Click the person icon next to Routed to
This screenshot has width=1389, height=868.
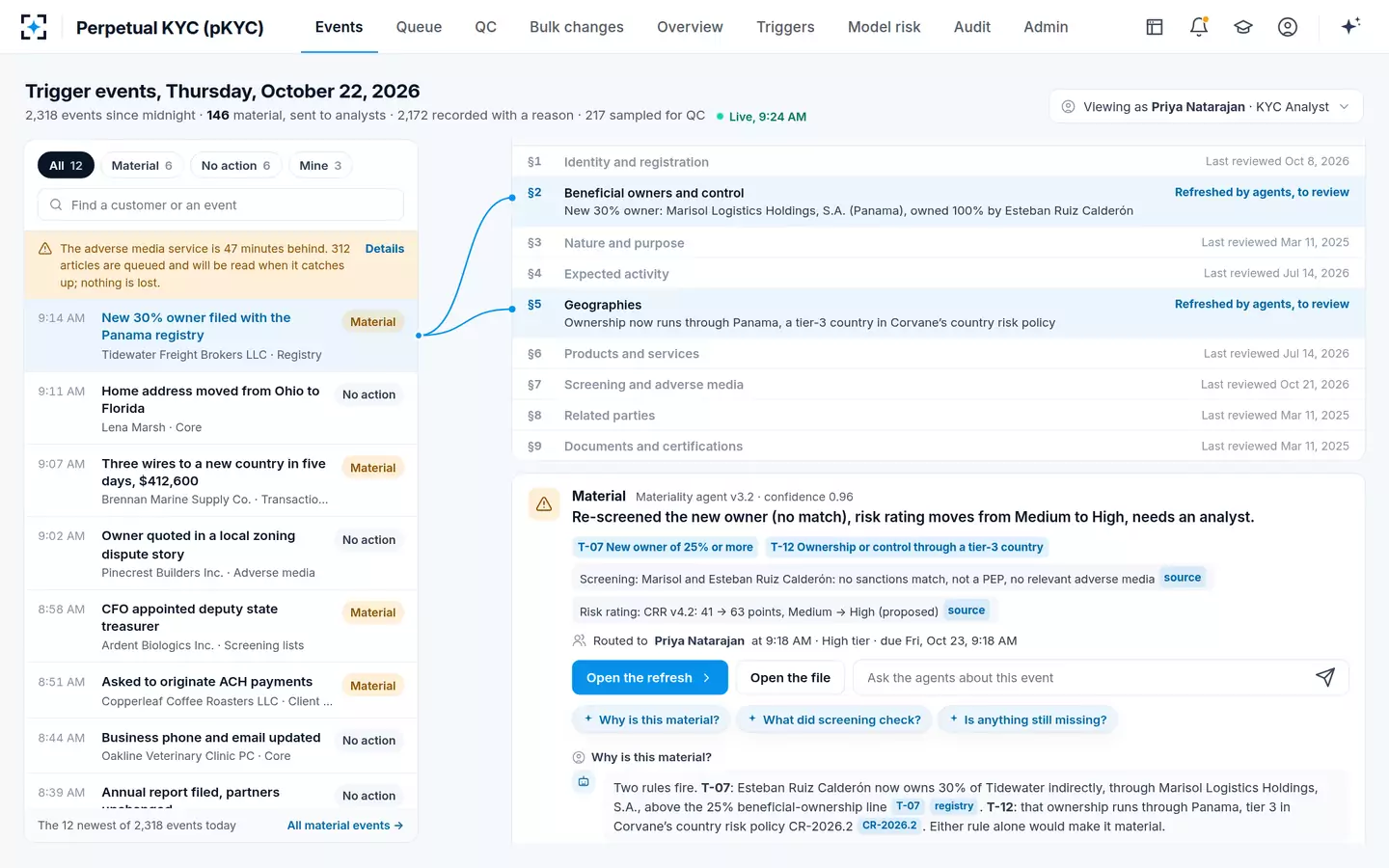point(580,640)
